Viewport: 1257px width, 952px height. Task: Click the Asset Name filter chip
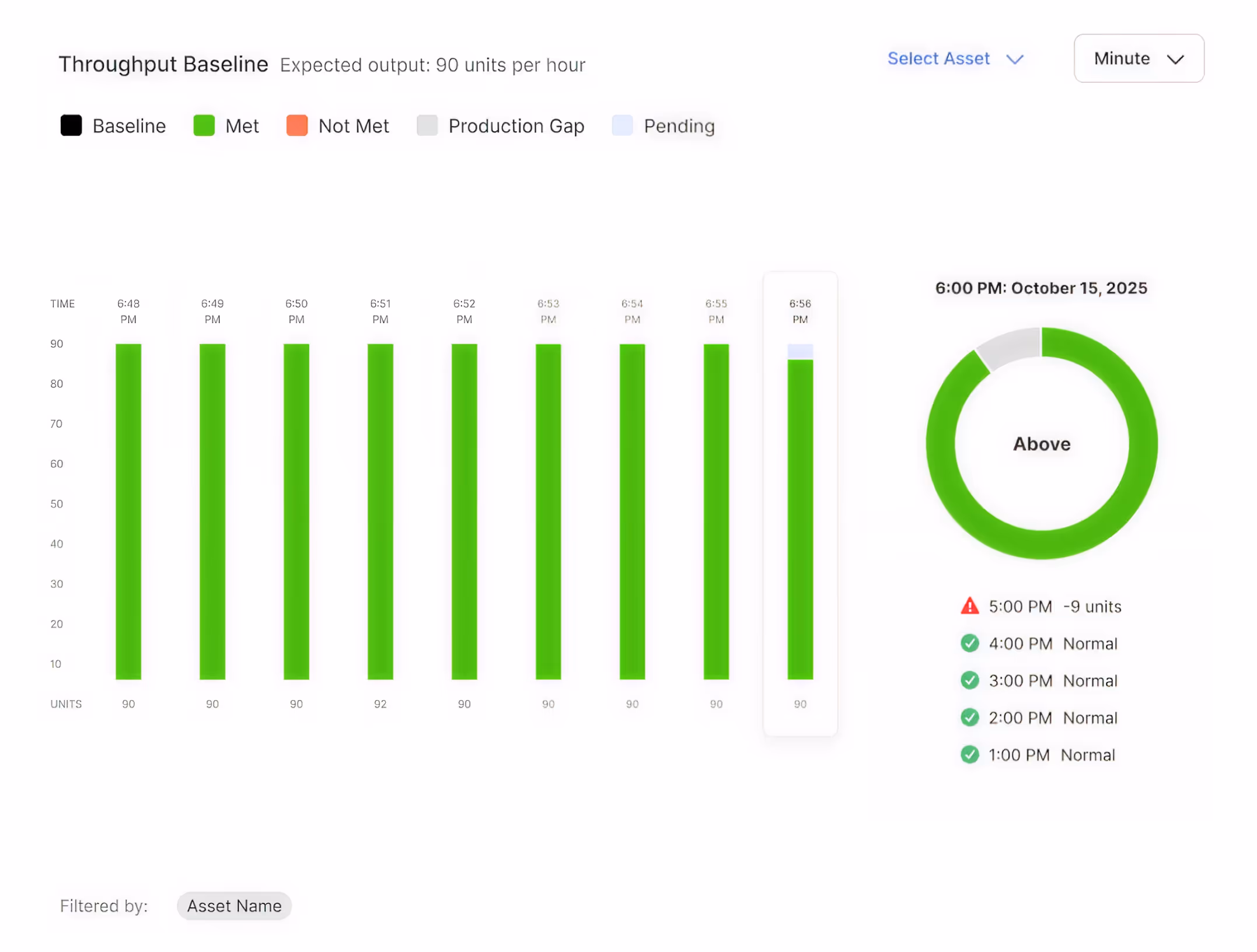(234, 905)
